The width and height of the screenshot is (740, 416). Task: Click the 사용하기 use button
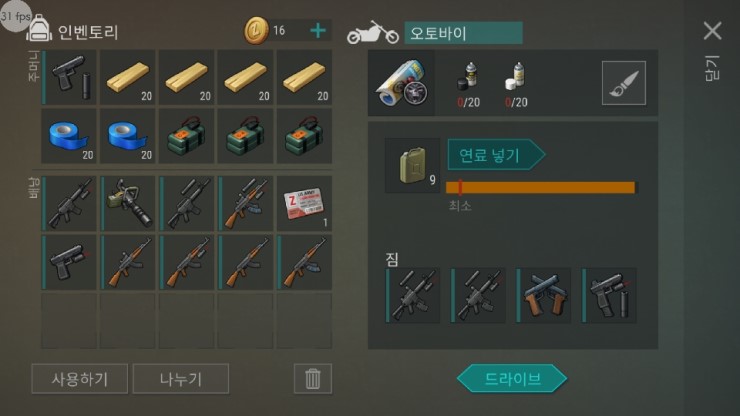point(80,379)
